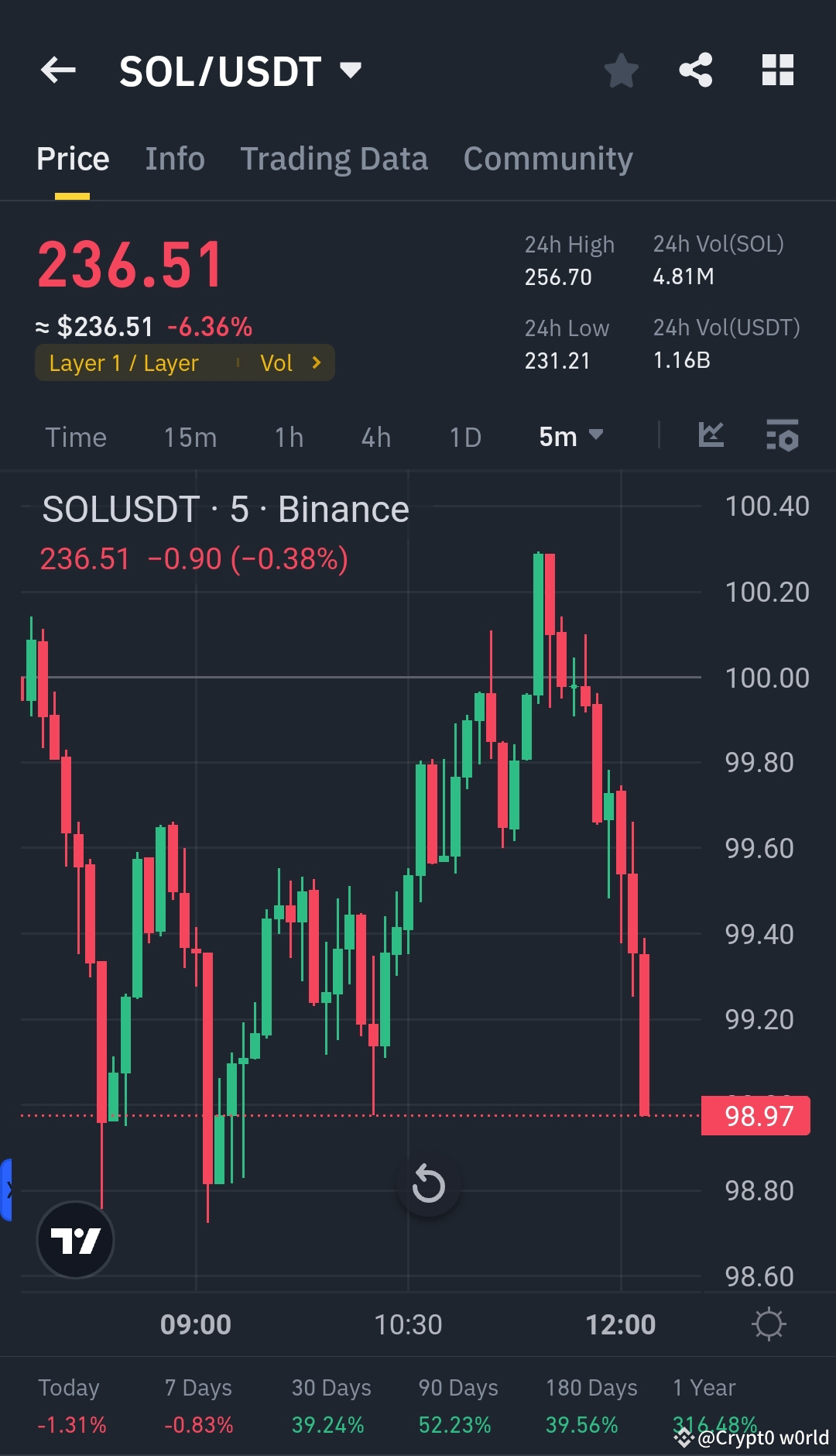Select the 15m timeframe option
836x1456 pixels.
pyautogui.click(x=189, y=436)
